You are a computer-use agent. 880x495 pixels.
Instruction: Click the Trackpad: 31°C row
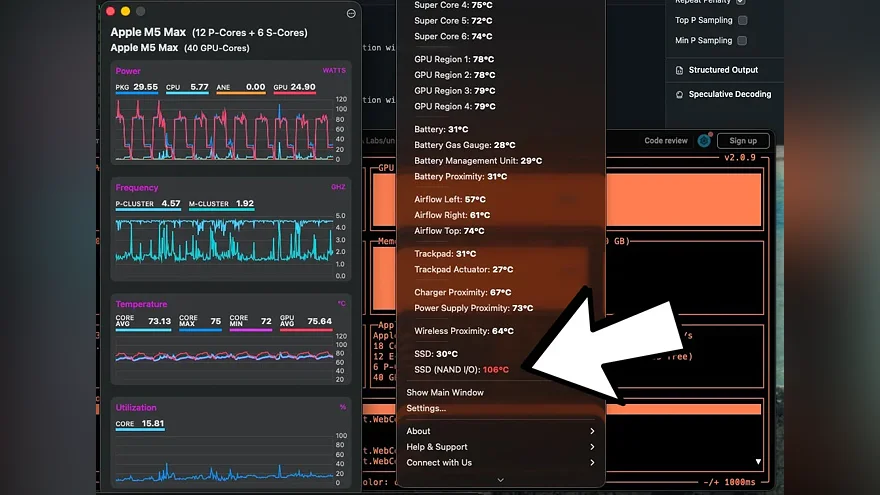click(x=445, y=253)
